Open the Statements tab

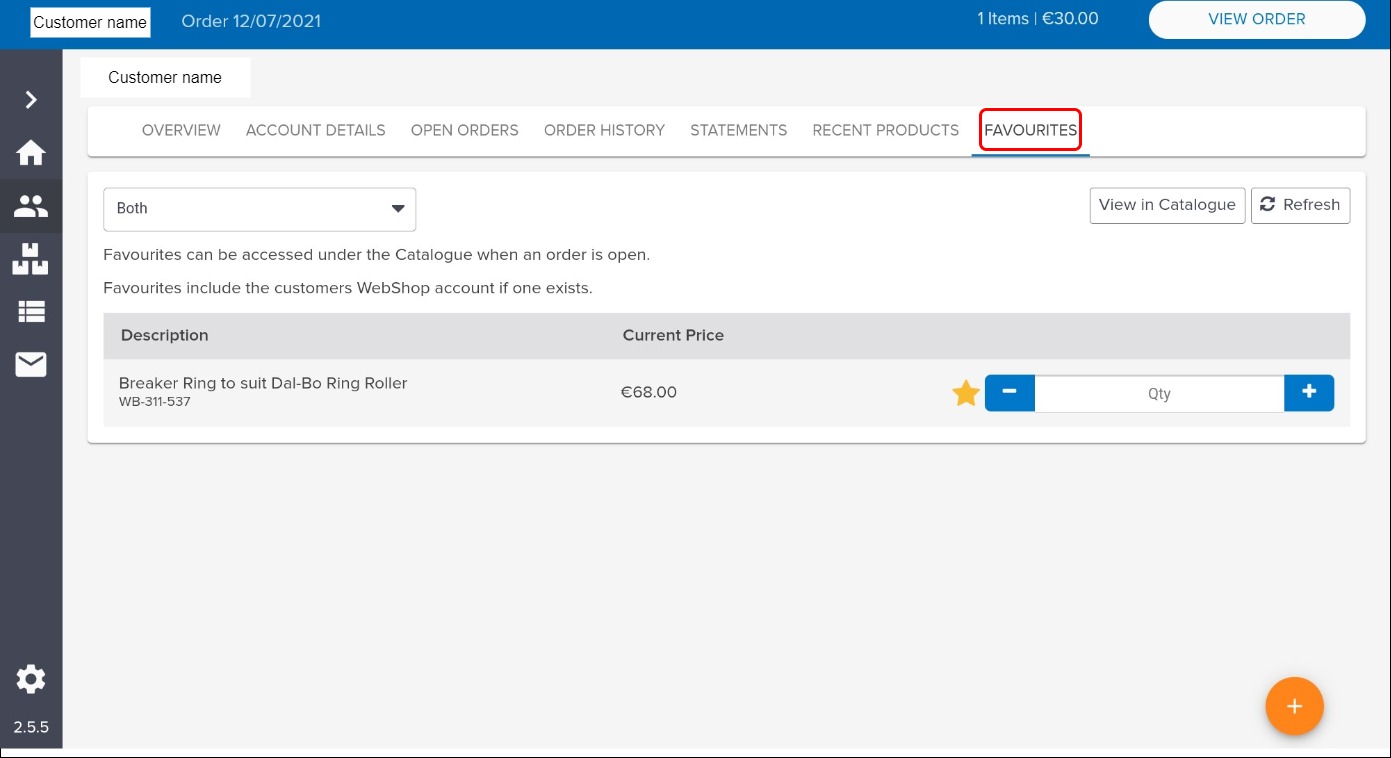click(738, 130)
